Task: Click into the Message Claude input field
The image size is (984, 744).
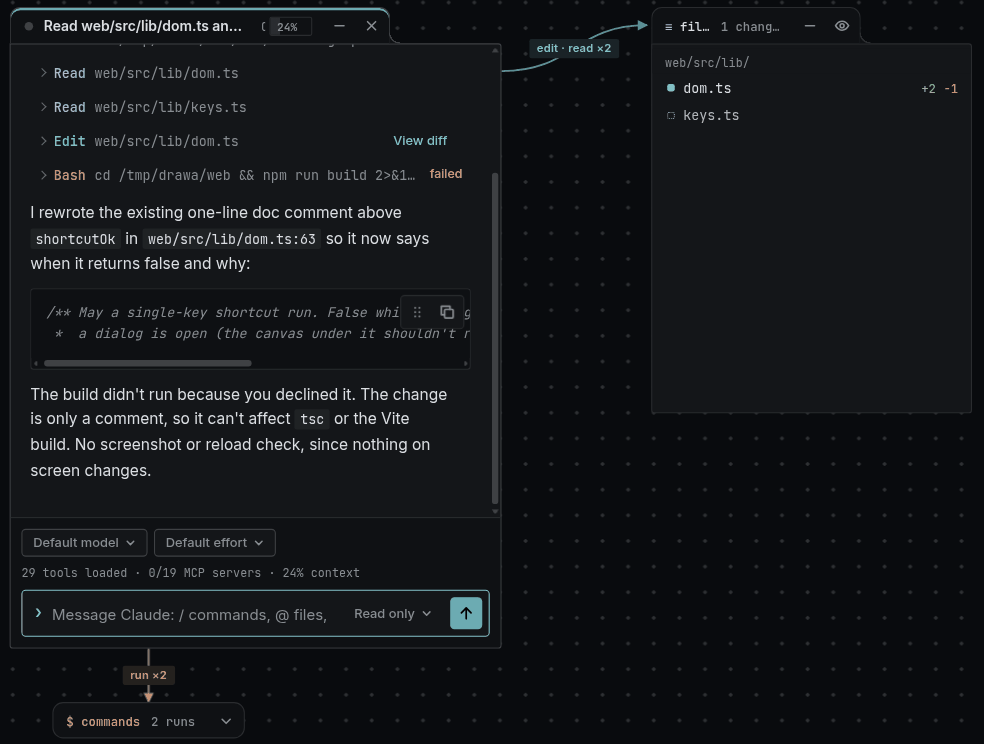Action: point(190,615)
